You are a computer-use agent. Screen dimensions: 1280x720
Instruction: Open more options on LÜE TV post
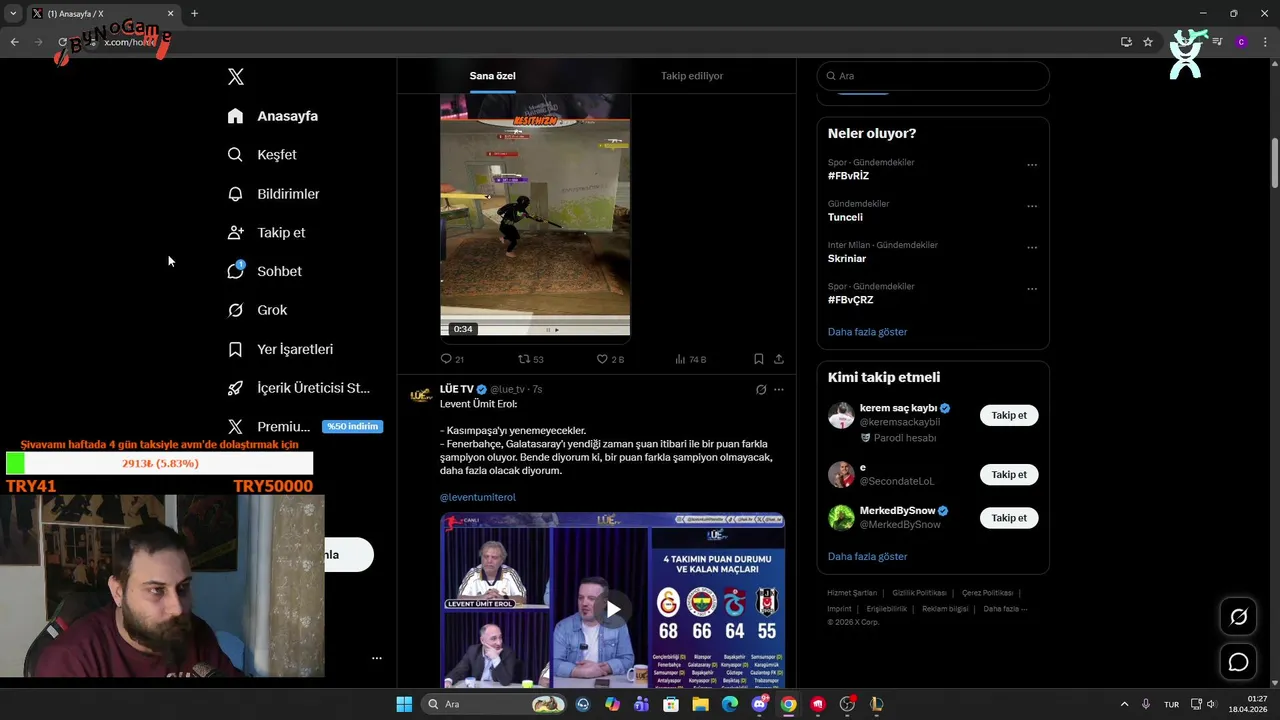[779, 390]
